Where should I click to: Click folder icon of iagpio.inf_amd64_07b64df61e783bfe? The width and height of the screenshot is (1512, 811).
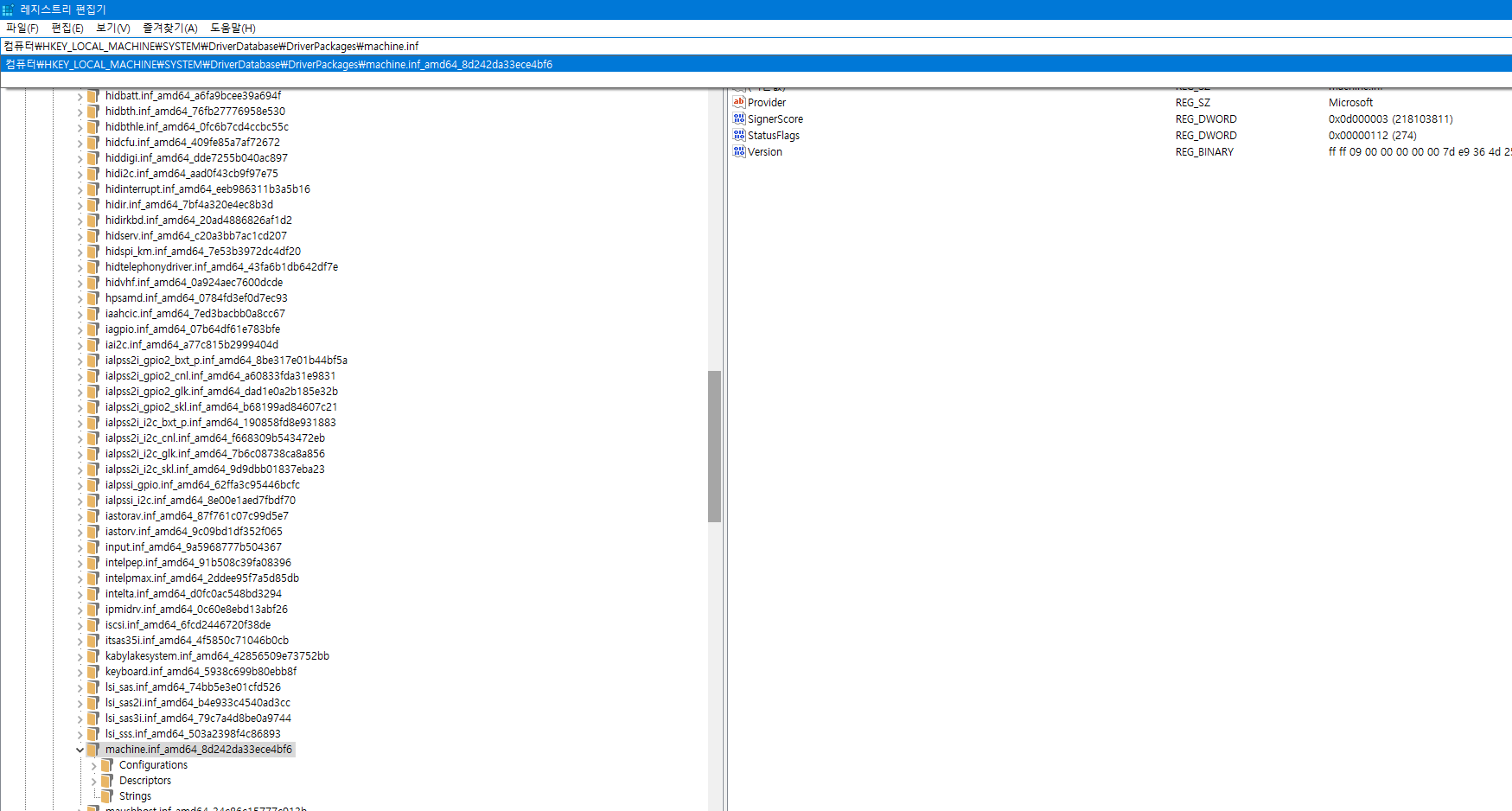93,329
